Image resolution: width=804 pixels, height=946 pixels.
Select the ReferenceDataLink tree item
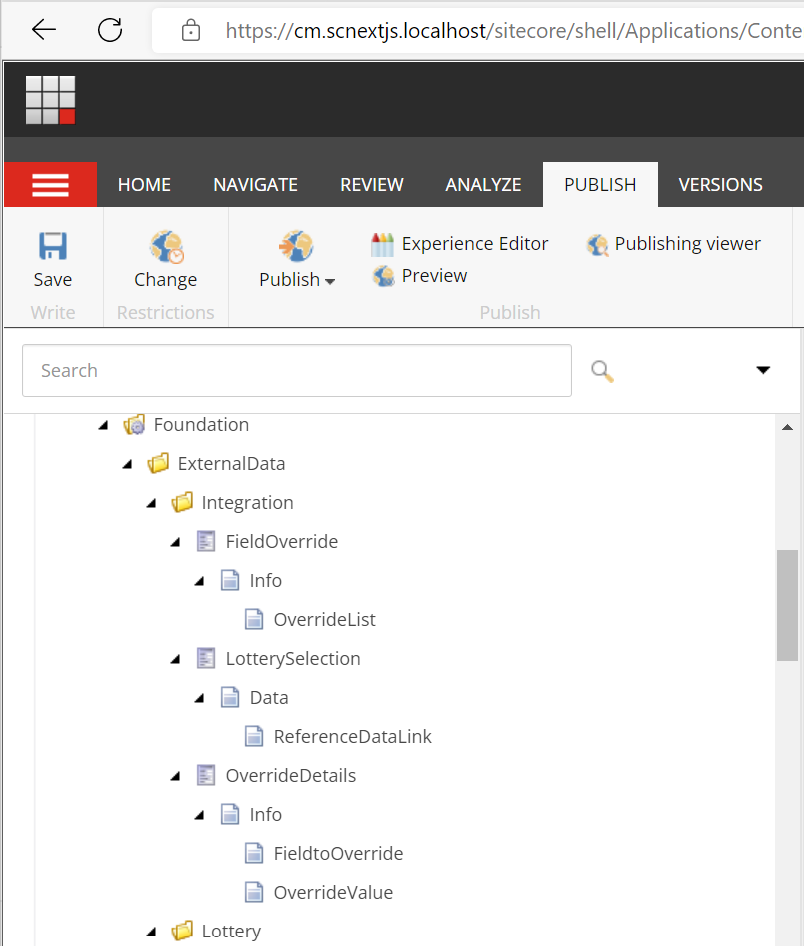click(352, 737)
